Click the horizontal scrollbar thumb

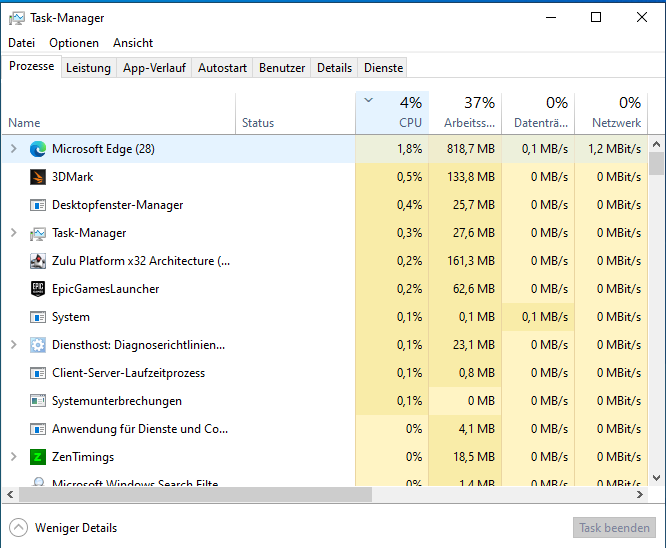(x=195, y=494)
